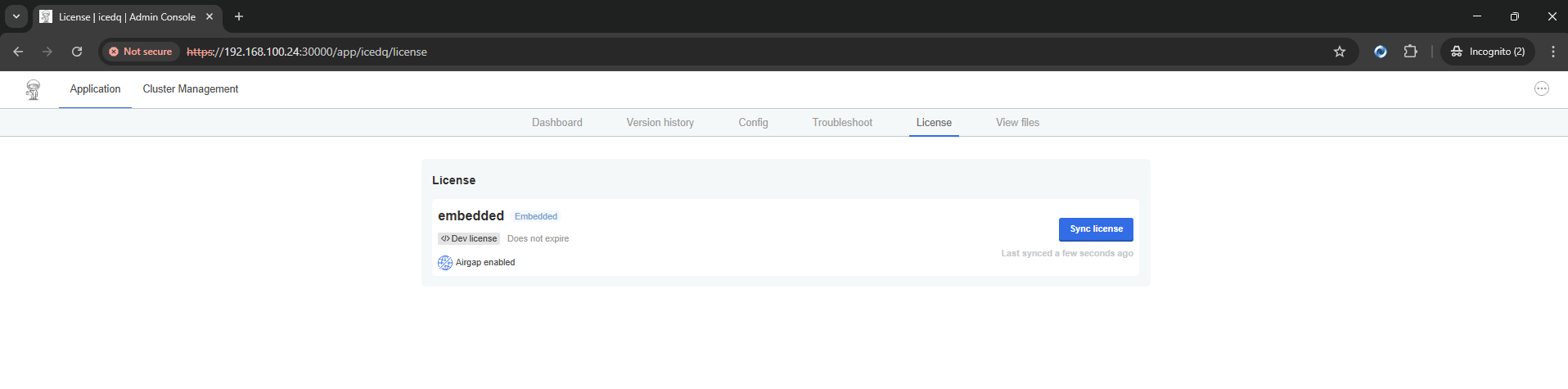This screenshot has width=1568, height=389.
Task: Click the icedq application logo icon
Action: point(33,89)
